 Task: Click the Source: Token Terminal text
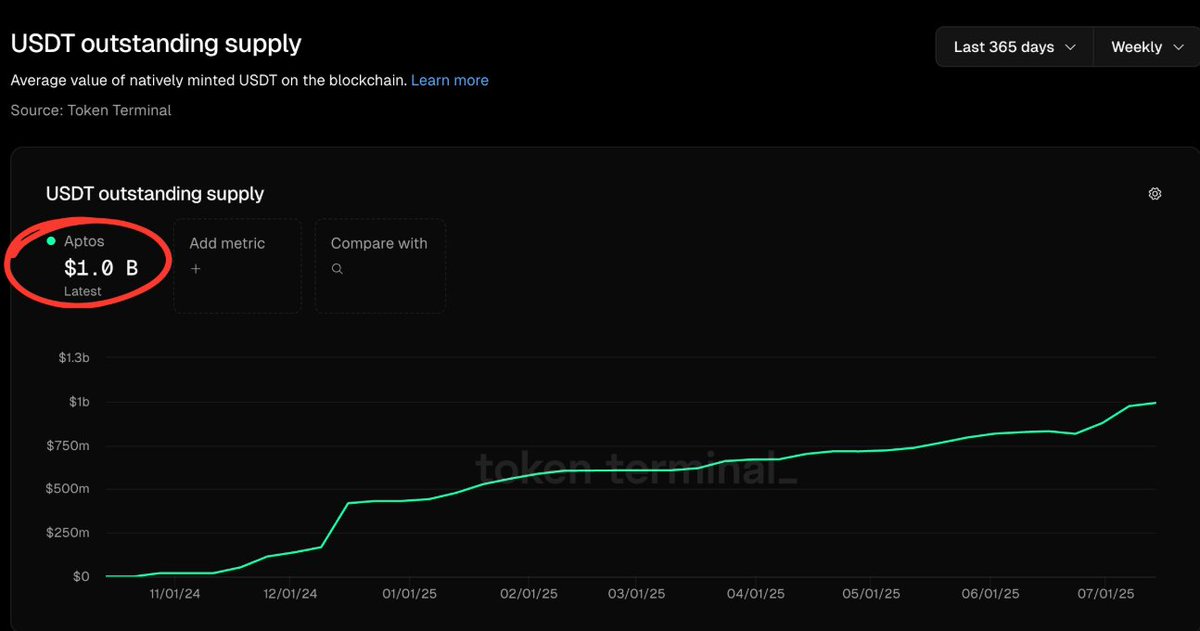[91, 110]
